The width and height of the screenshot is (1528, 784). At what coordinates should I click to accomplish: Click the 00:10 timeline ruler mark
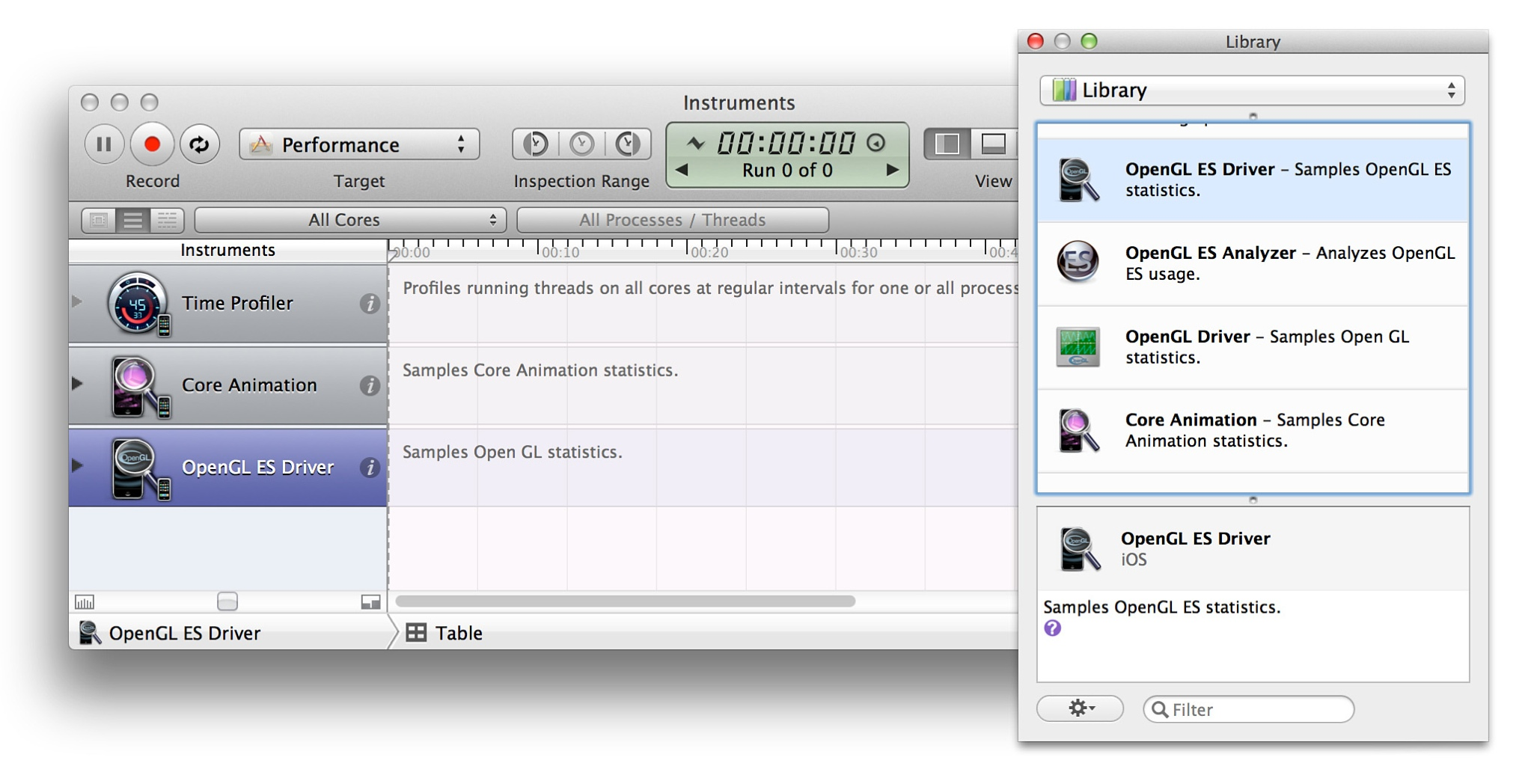pos(560,252)
